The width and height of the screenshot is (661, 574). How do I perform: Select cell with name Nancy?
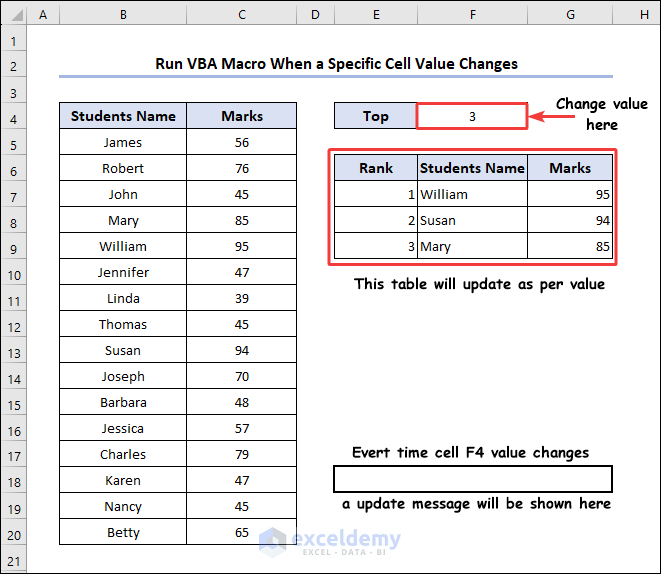coord(123,506)
